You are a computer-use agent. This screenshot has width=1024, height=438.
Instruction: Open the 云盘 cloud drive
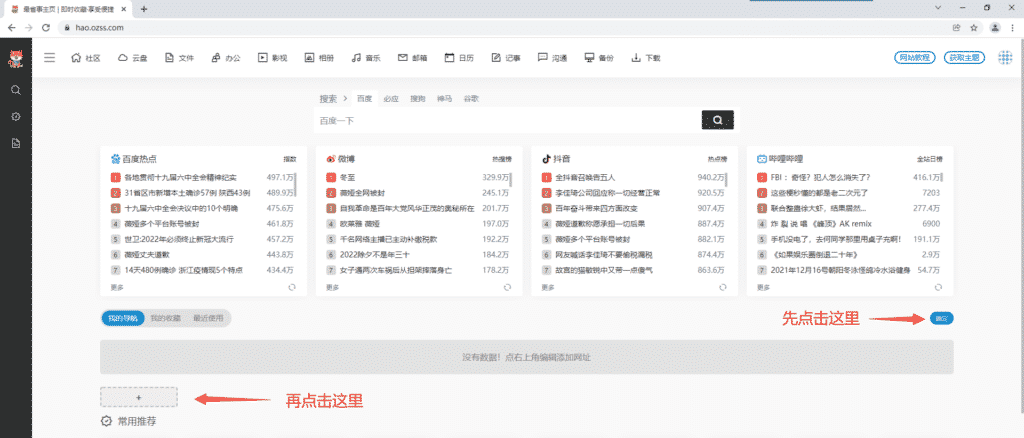pos(133,57)
